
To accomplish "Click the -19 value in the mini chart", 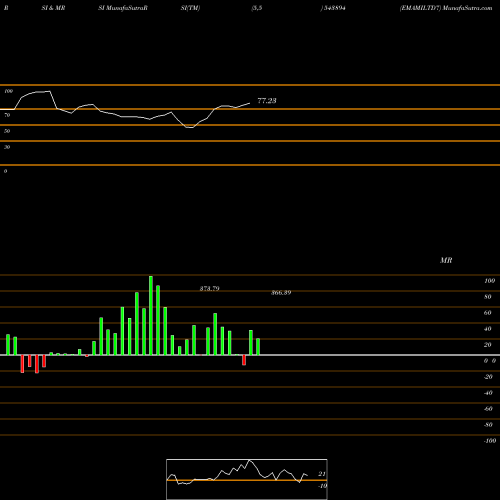I will tap(322, 486).
